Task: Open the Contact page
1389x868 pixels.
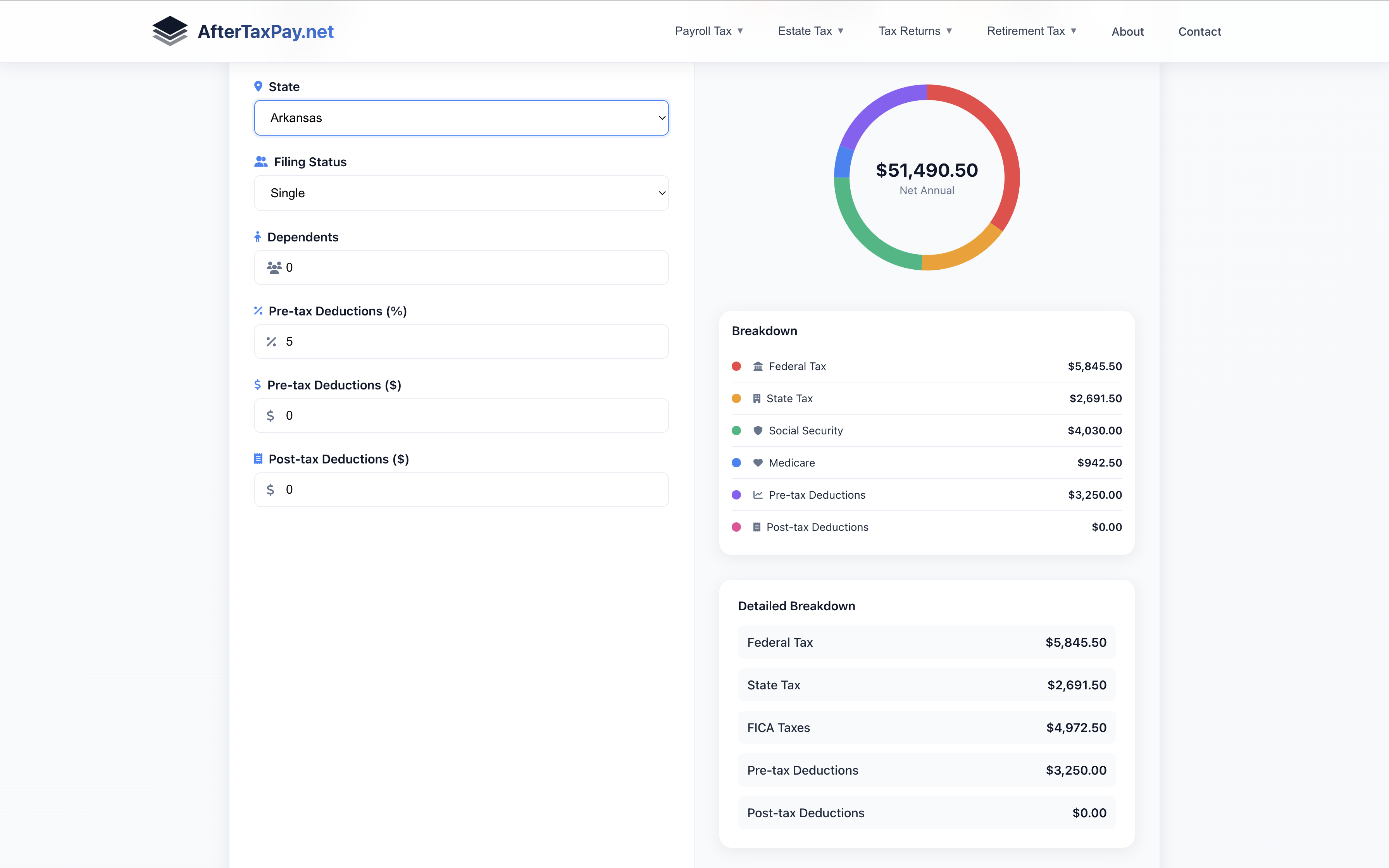Action: coord(1199,31)
